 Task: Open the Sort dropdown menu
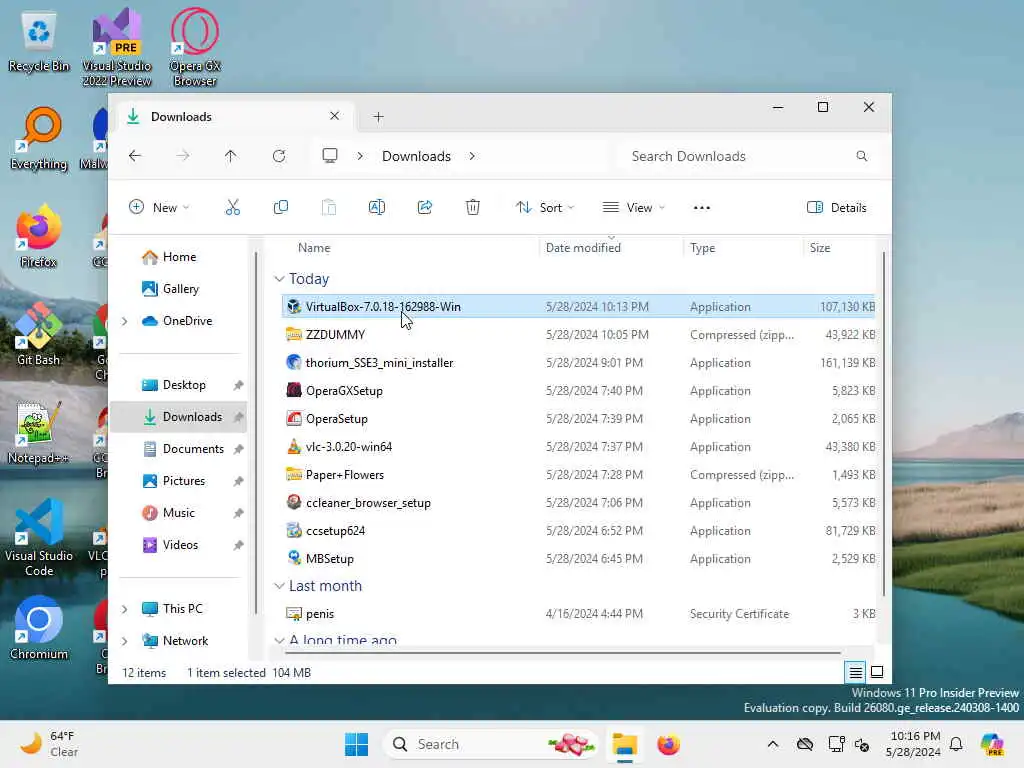(x=545, y=208)
